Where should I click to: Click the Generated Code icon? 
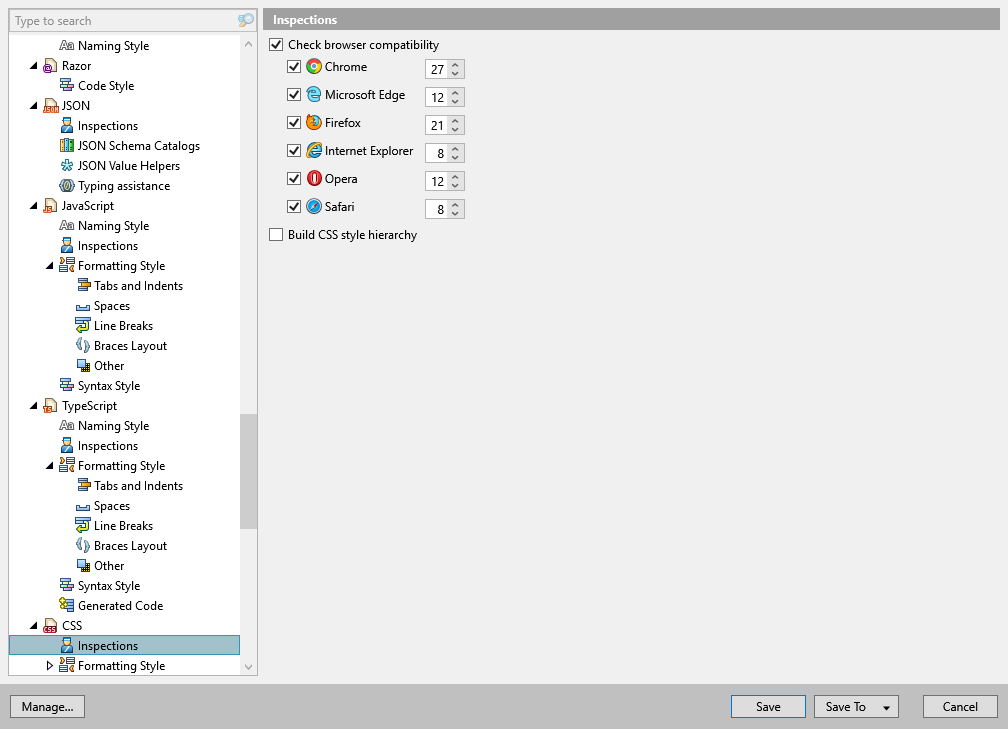pos(66,605)
